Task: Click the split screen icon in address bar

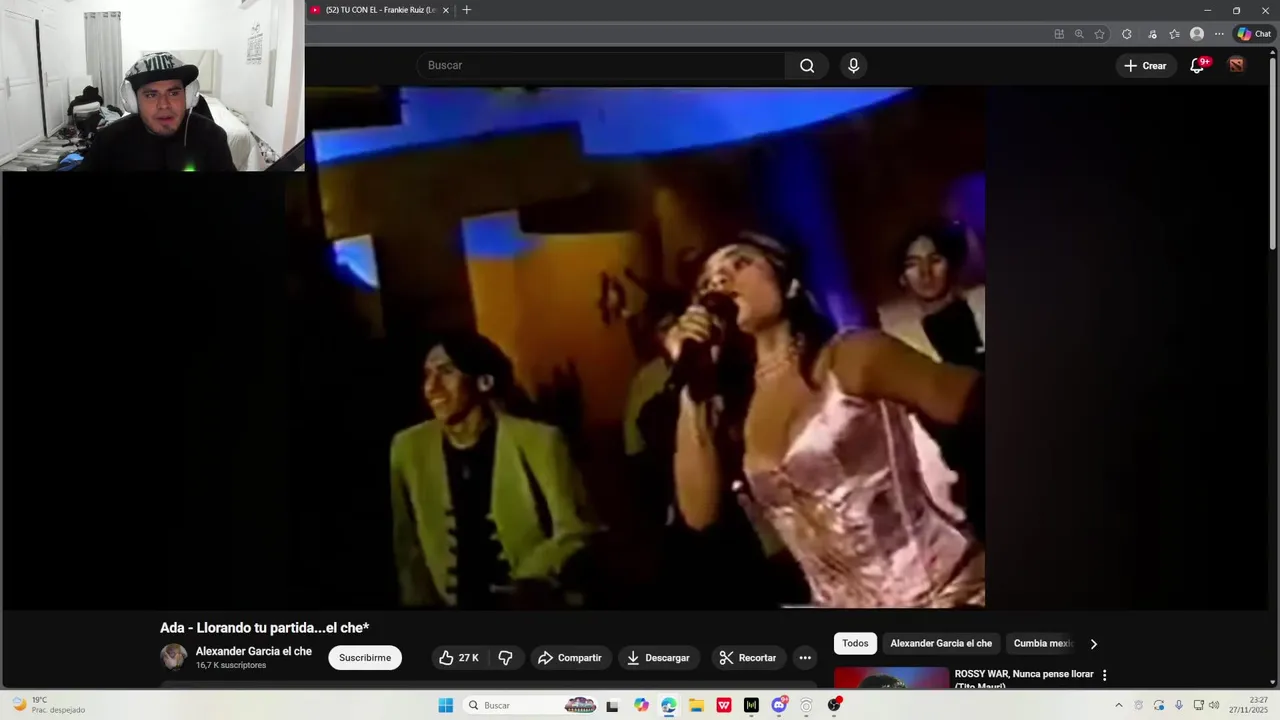Action: tap(1059, 34)
